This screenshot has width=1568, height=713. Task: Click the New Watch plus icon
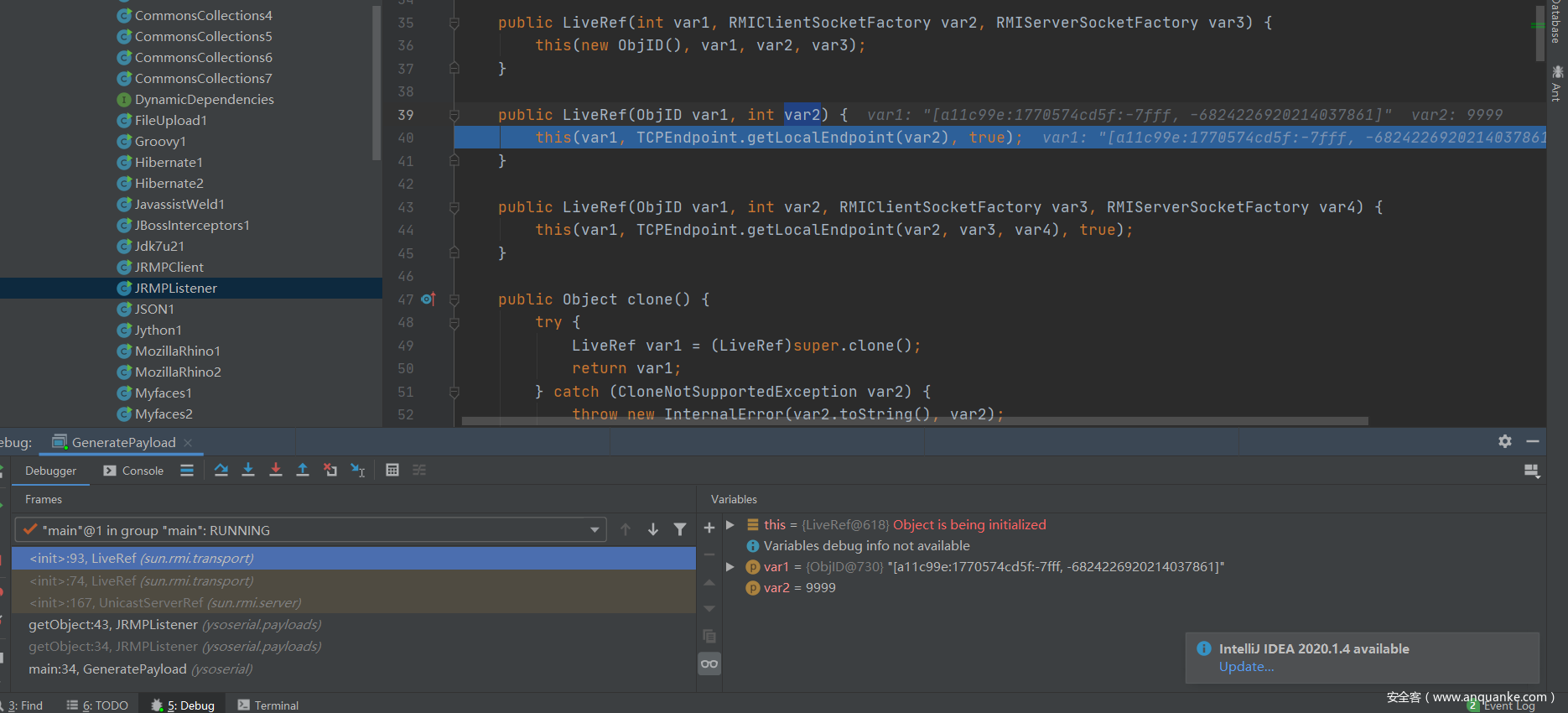coord(709,528)
